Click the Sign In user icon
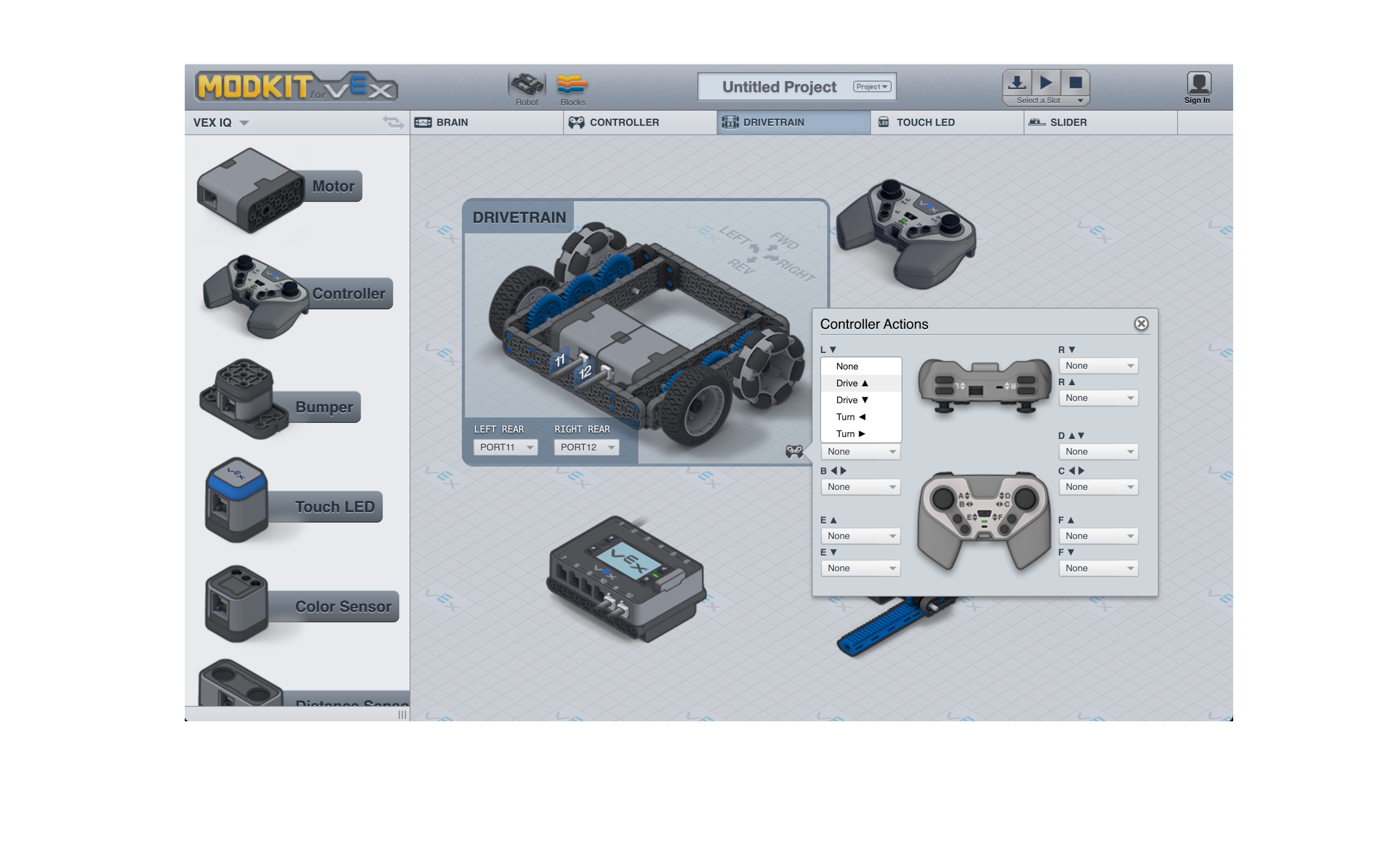Viewport: 1400px width, 859px height. (x=1198, y=84)
